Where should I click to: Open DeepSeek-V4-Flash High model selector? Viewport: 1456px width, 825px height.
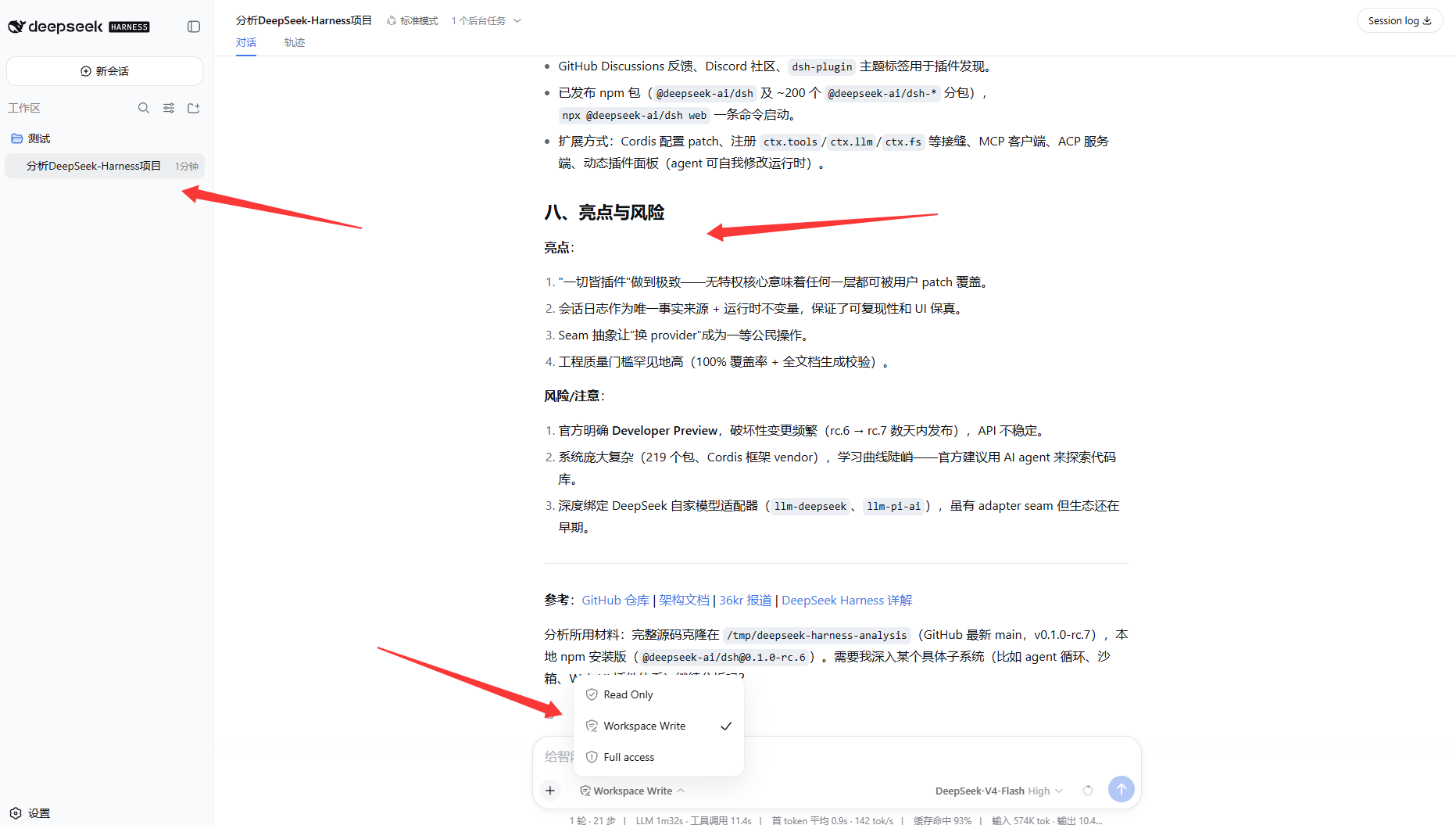click(999, 791)
